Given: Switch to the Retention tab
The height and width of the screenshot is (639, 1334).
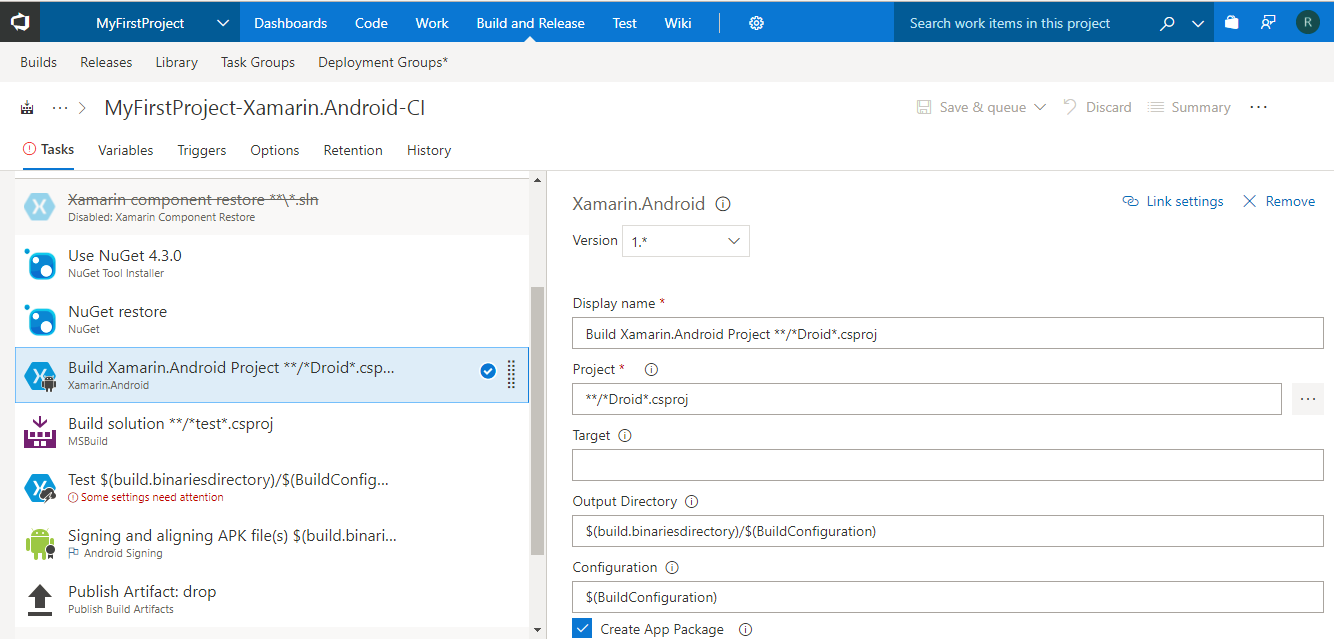Looking at the screenshot, I should [x=353, y=150].
